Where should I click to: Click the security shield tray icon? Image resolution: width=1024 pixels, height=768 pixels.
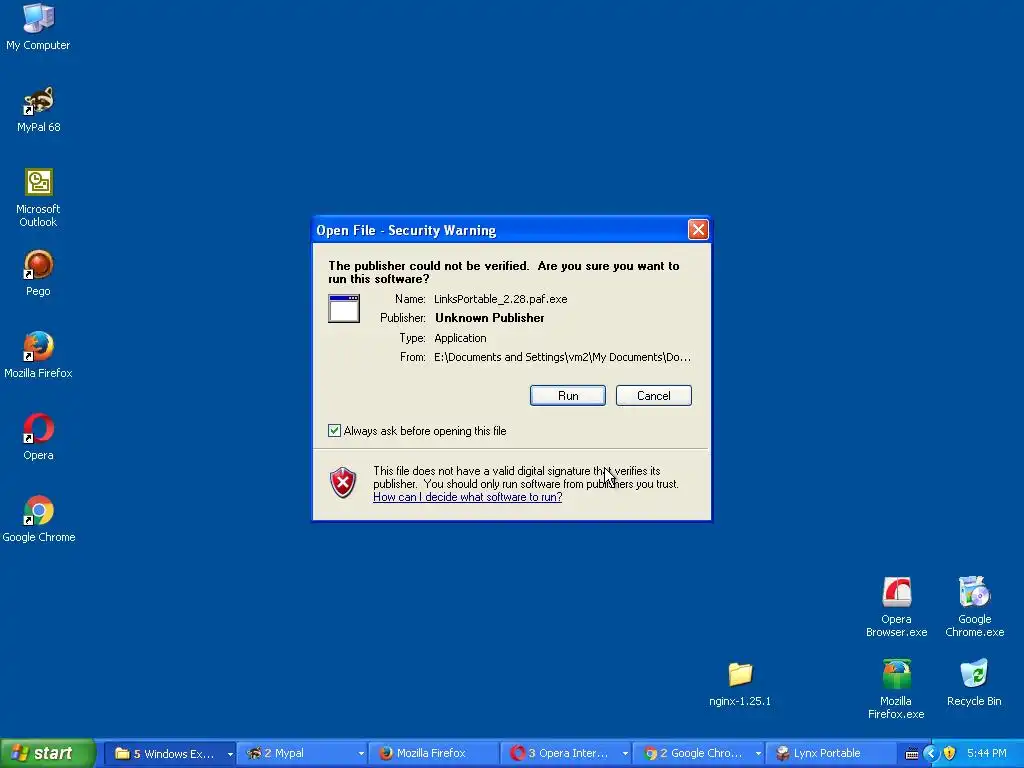950,753
